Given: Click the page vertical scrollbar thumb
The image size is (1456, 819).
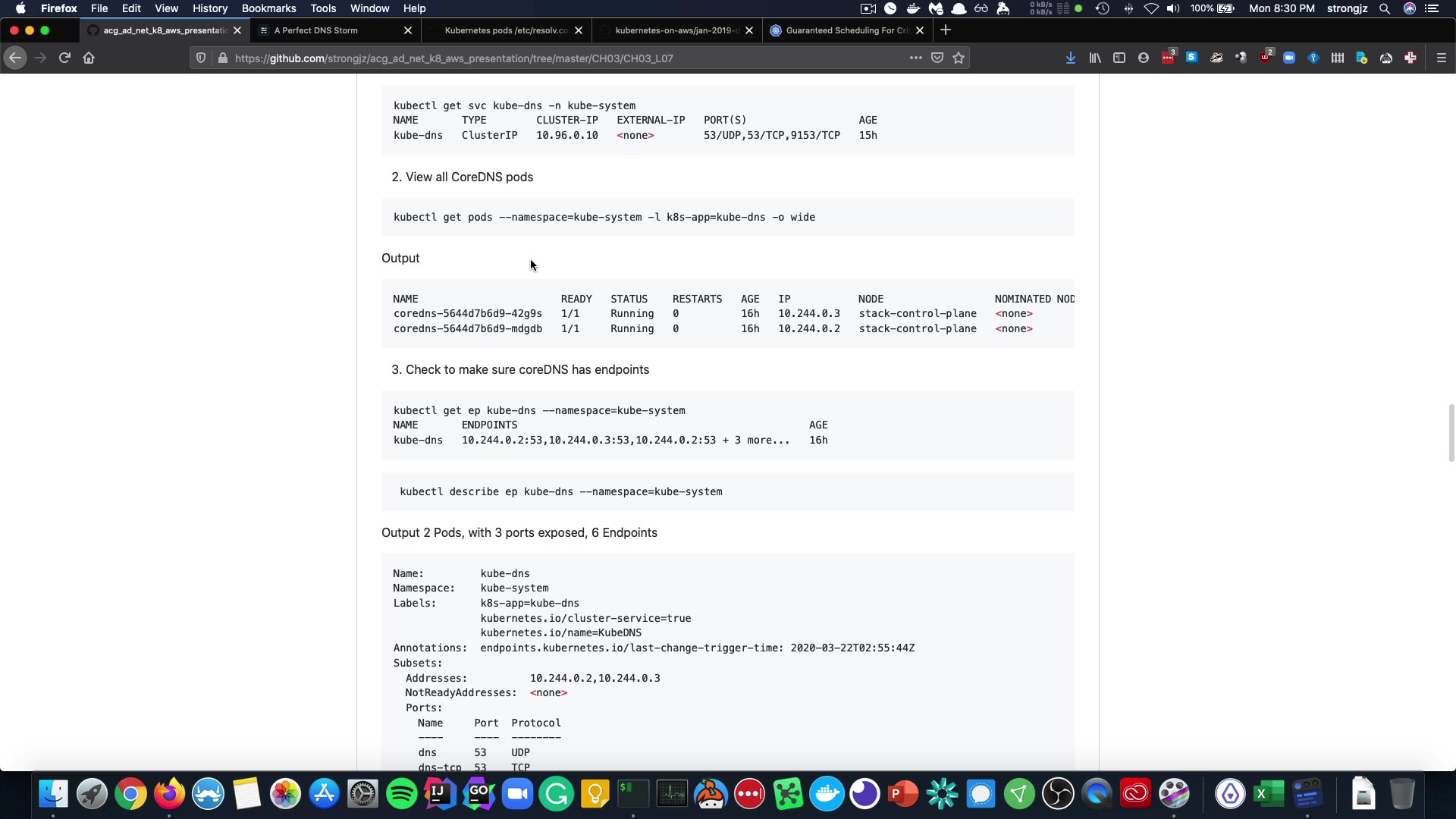Looking at the screenshot, I should point(1451,432).
